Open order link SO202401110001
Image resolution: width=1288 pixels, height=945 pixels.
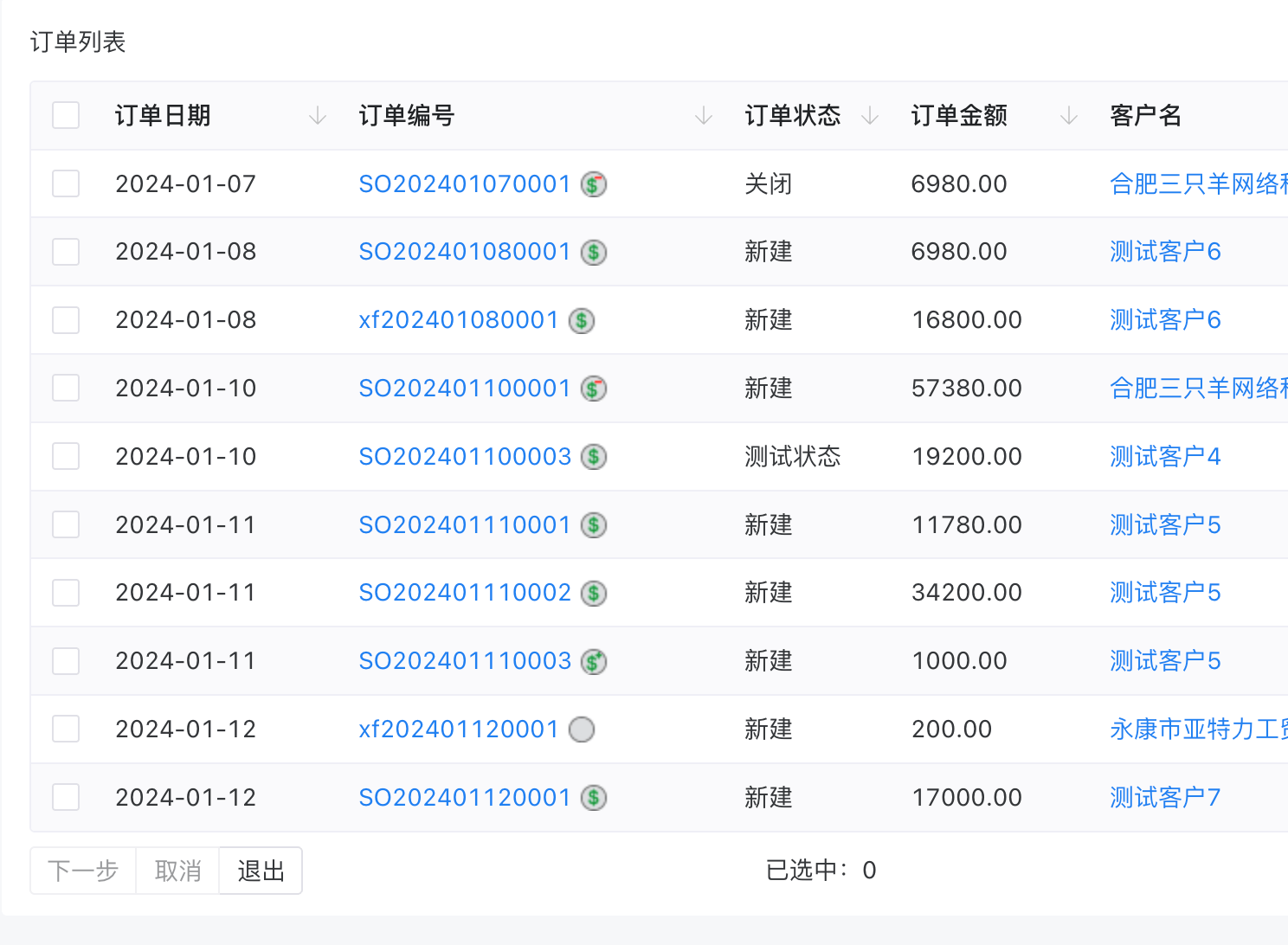(x=465, y=525)
